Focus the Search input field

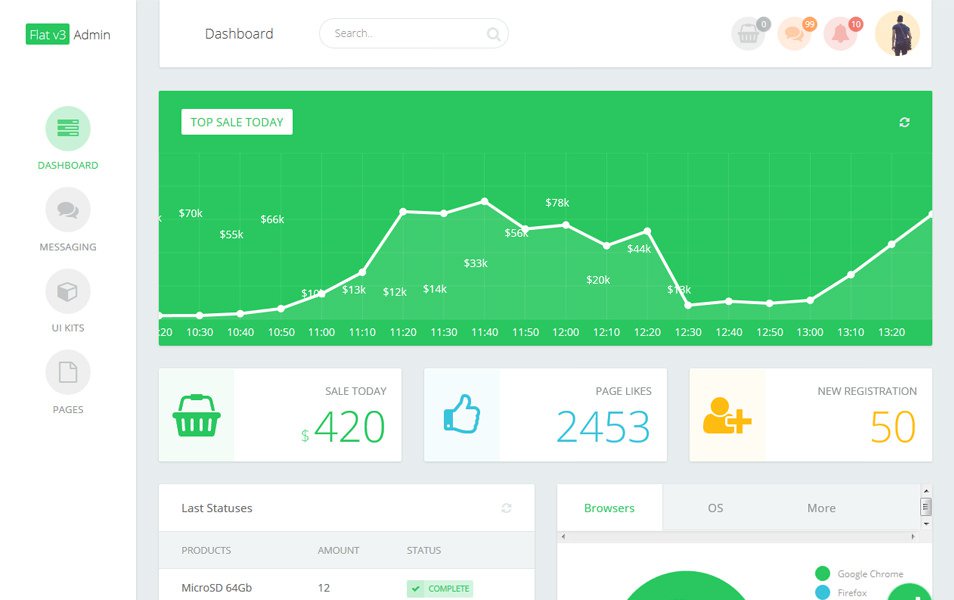click(x=414, y=33)
